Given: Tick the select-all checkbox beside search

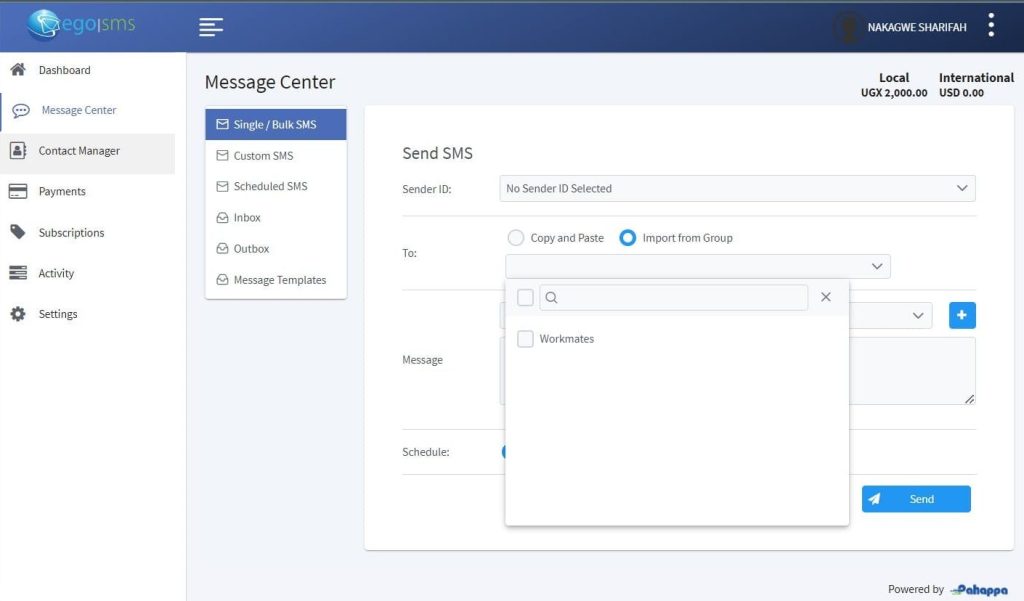Looking at the screenshot, I should point(525,297).
